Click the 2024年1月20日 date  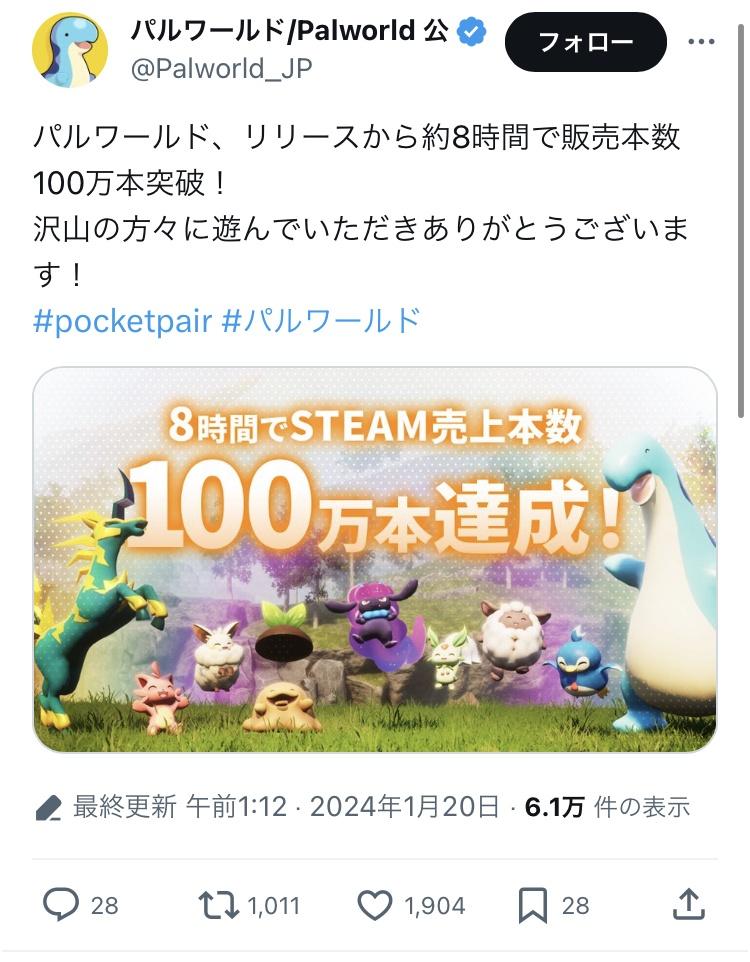tap(405, 807)
